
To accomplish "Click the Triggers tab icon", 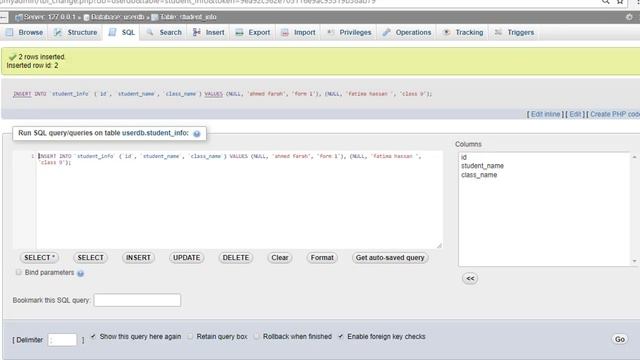I will [498, 32].
